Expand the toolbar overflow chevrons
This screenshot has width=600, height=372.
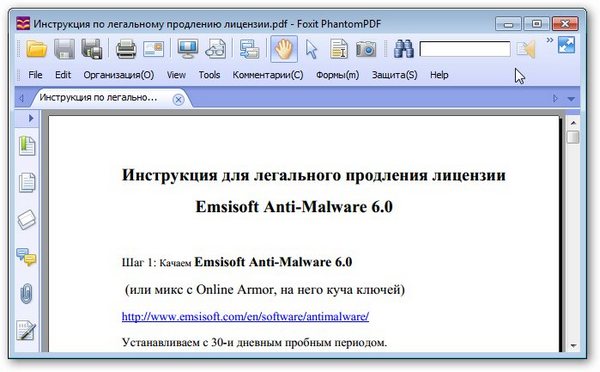(x=549, y=40)
